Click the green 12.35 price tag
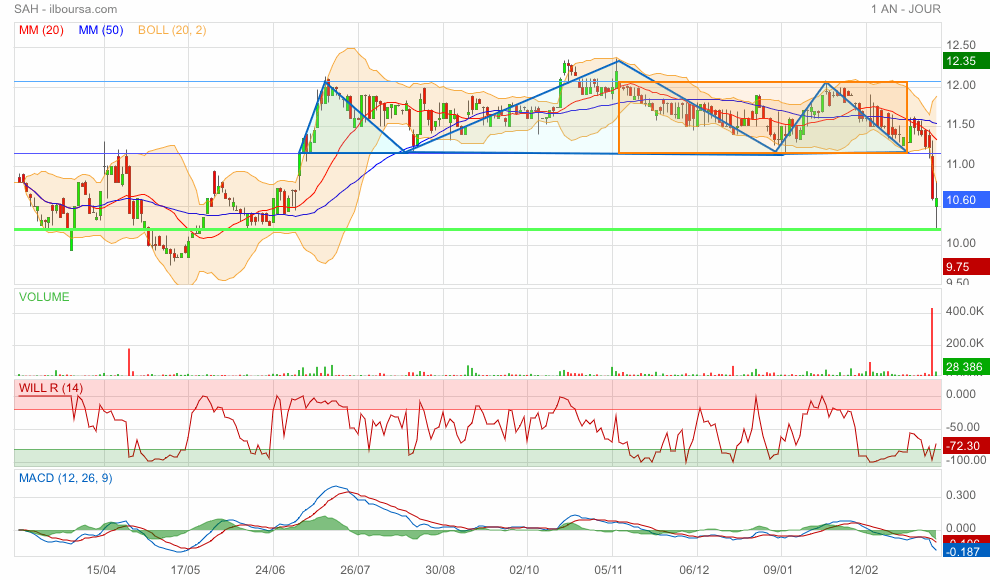The width and height of the screenshot is (990, 580). pyautogui.click(x=965, y=61)
